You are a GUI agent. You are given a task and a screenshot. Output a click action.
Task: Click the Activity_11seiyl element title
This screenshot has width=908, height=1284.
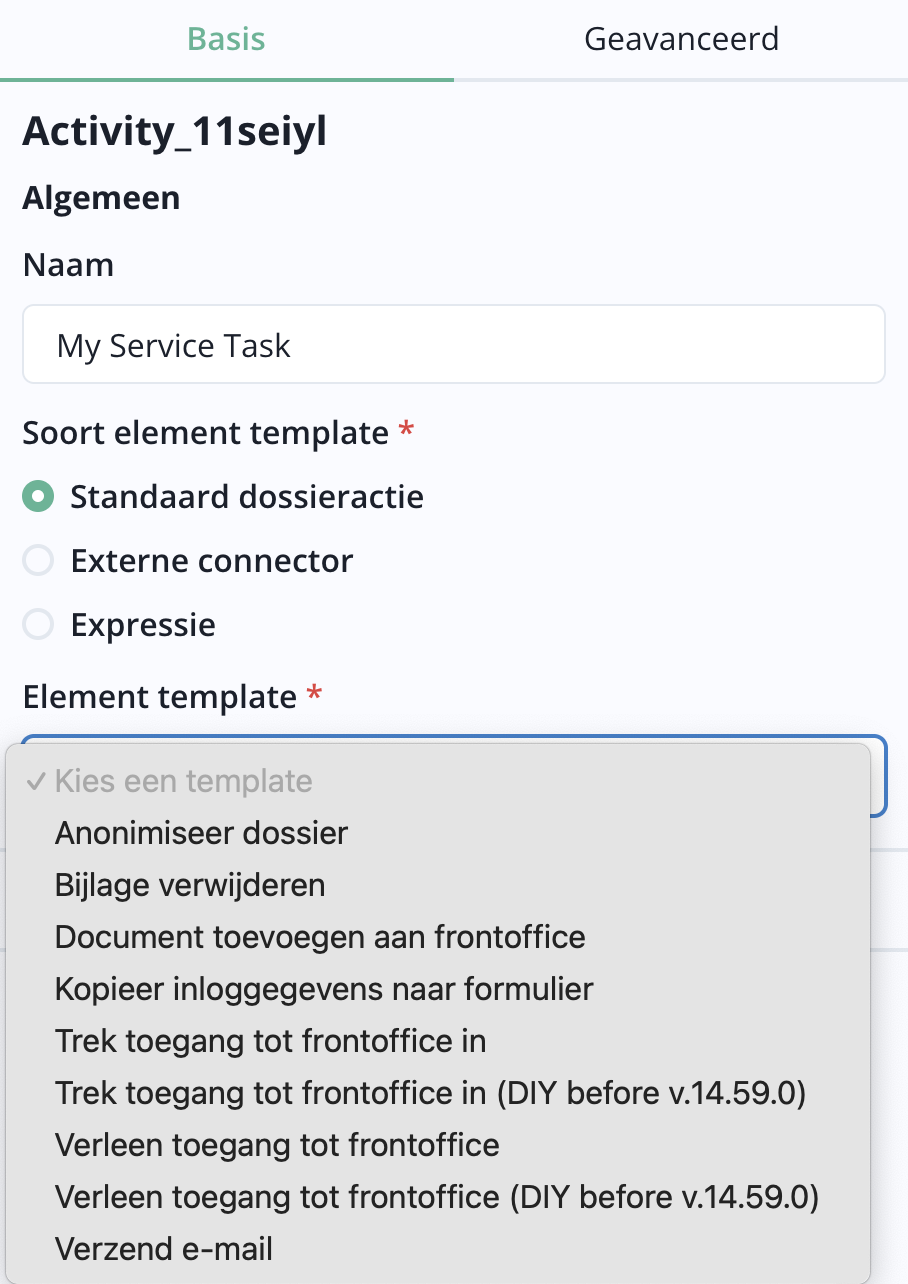(x=174, y=131)
